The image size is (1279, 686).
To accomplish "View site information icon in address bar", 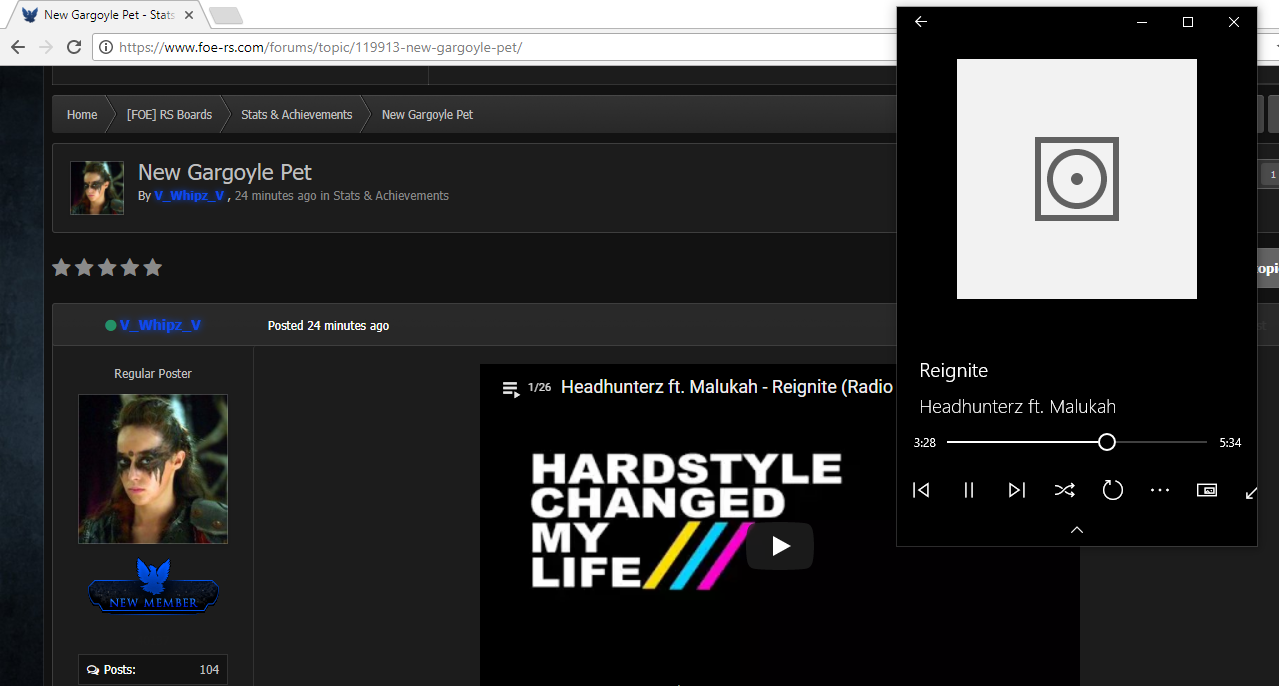I will point(106,47).
